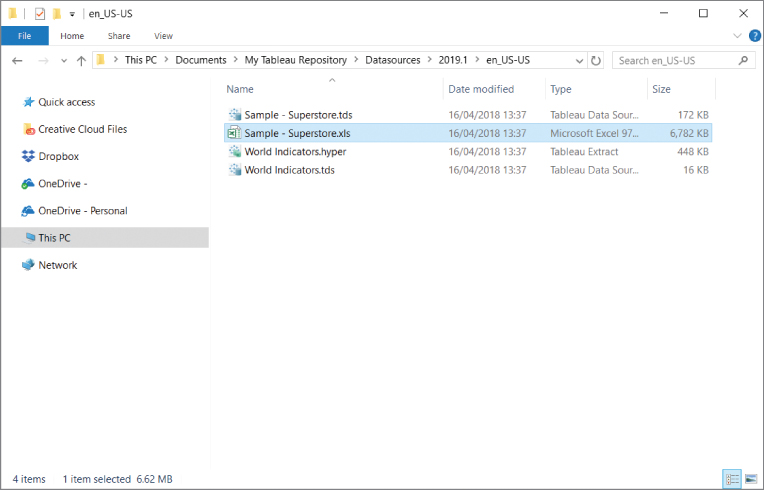The image size is (764, 490).
Task: Expand the ribbon with the chevron
Action: pos(737,36)
